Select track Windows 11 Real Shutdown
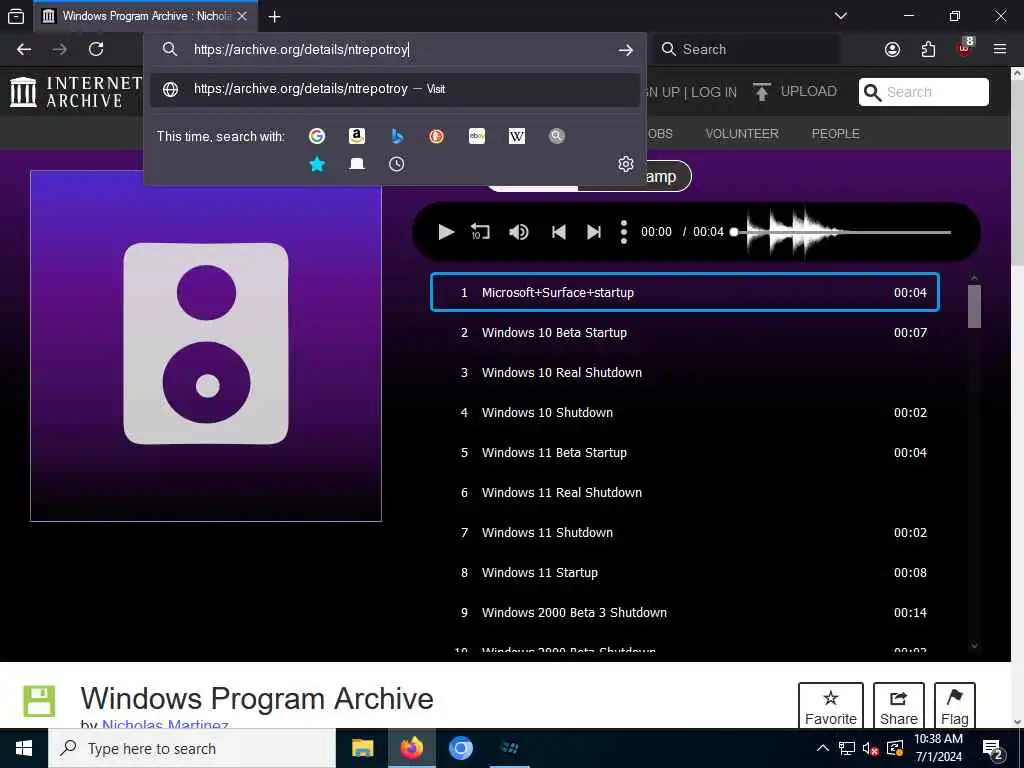The image size is (1024, 768). pos(684,492)
